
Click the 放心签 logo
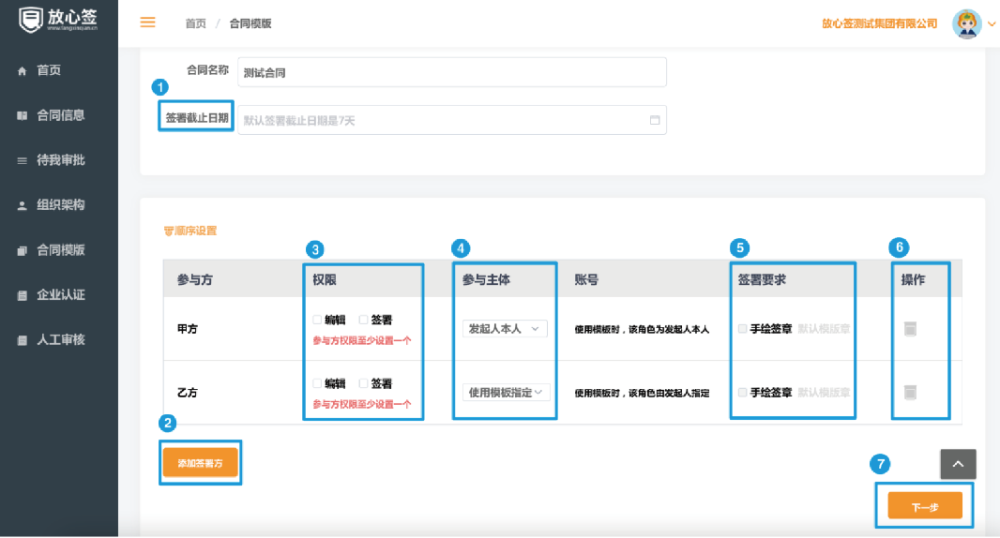[58, 20]
